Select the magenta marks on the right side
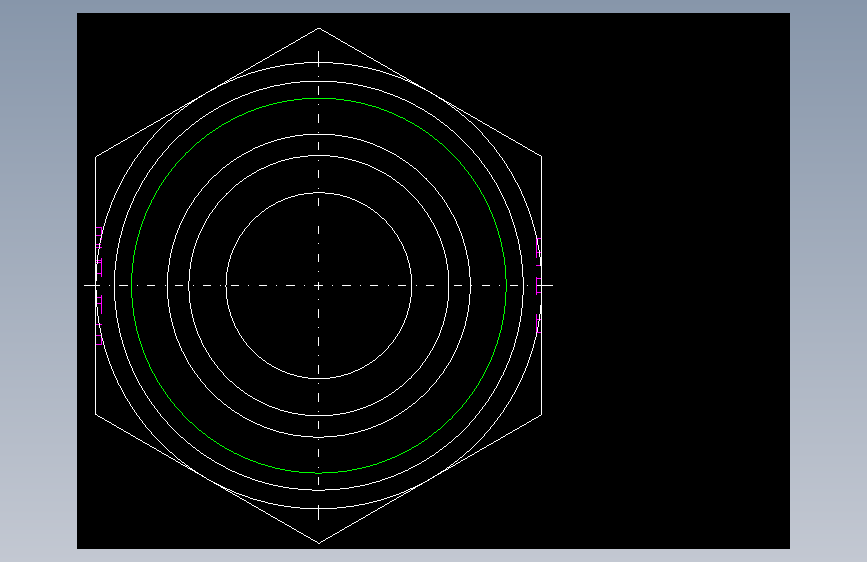The height and width of the screenshot is (562, 867). [538, 285]
